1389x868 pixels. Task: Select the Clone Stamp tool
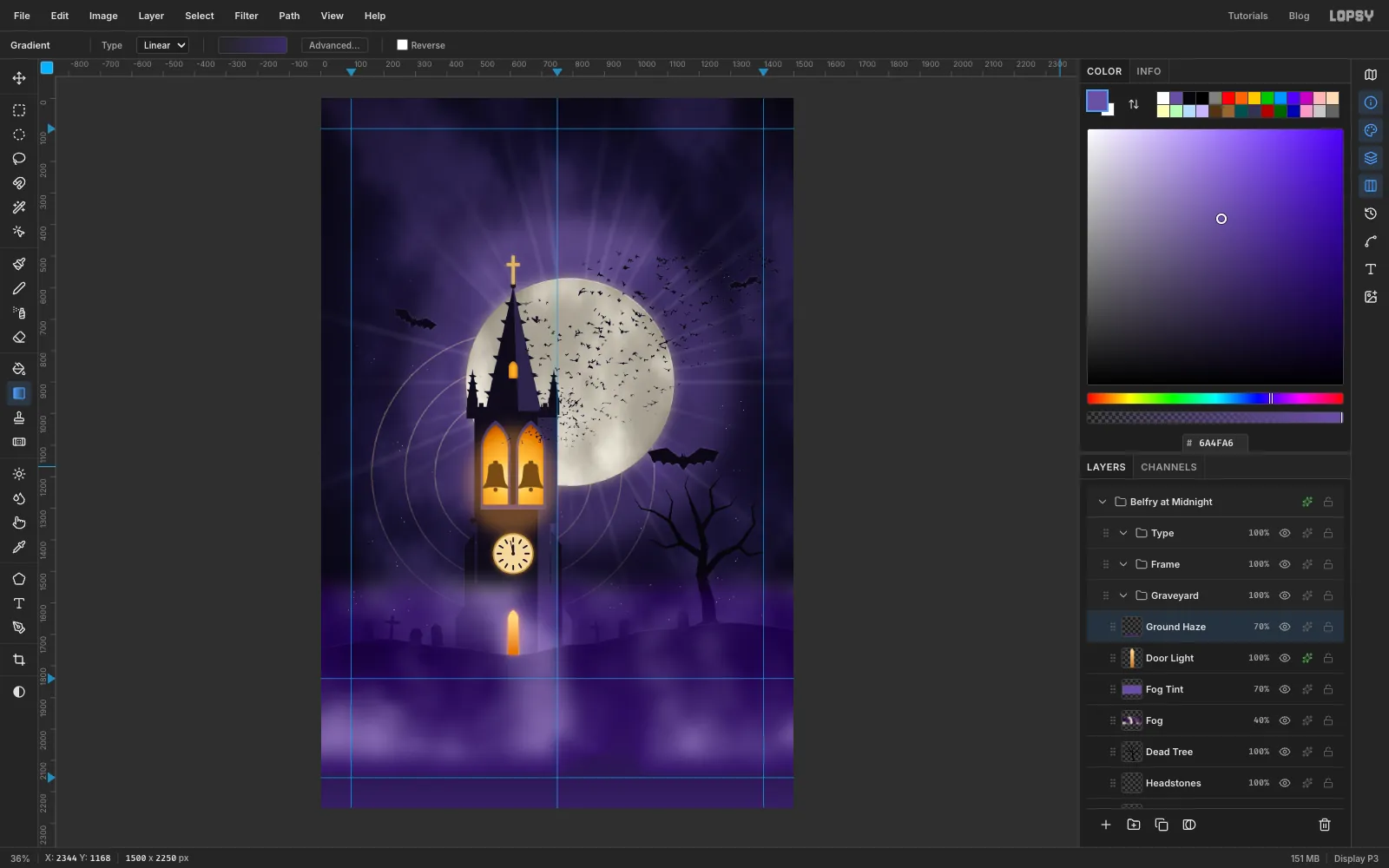18,418
